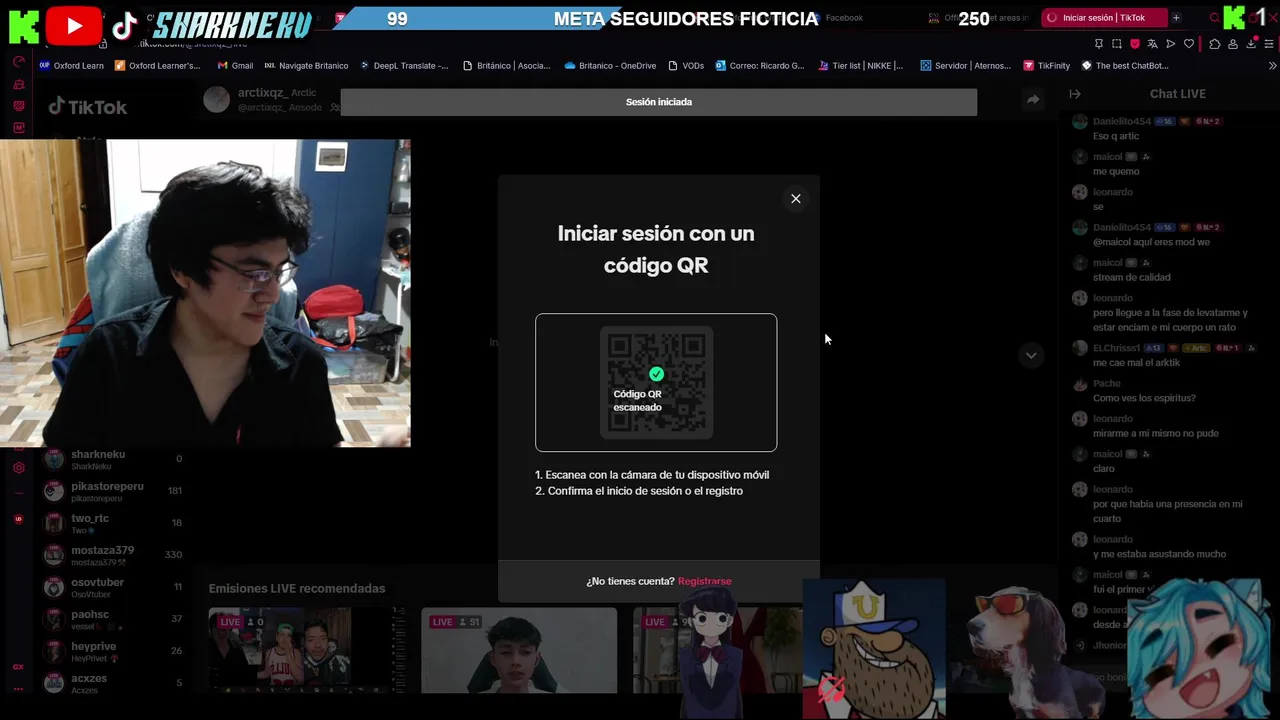Open the sharkneku live channel row
This screenshot has width=1280, height=720.
coord(113,459)
